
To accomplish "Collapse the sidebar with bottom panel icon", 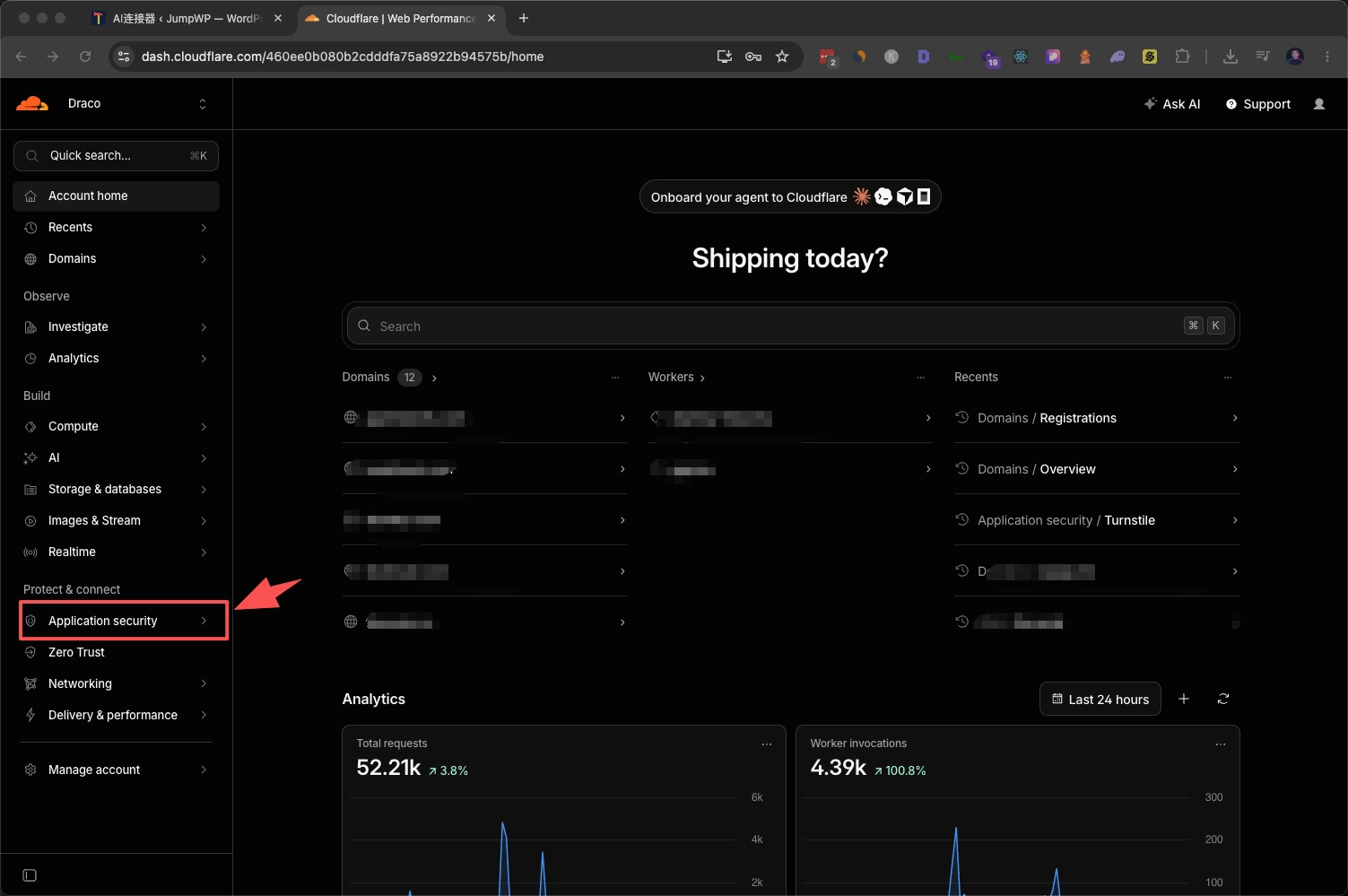I will point(30,875).
